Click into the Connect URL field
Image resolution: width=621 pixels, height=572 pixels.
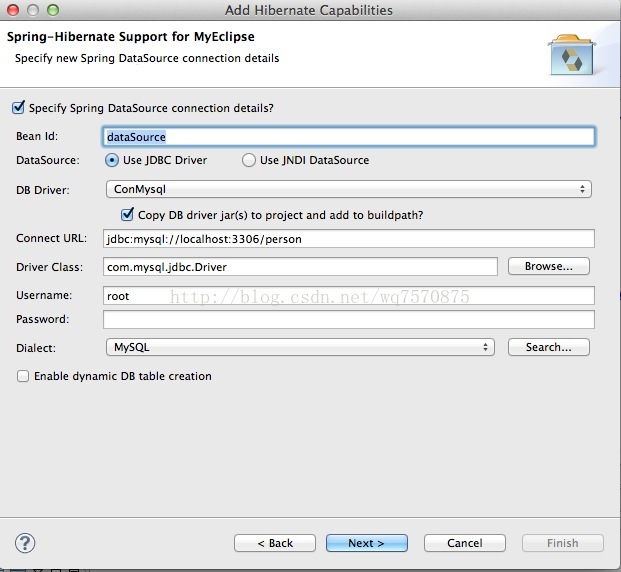349,239
